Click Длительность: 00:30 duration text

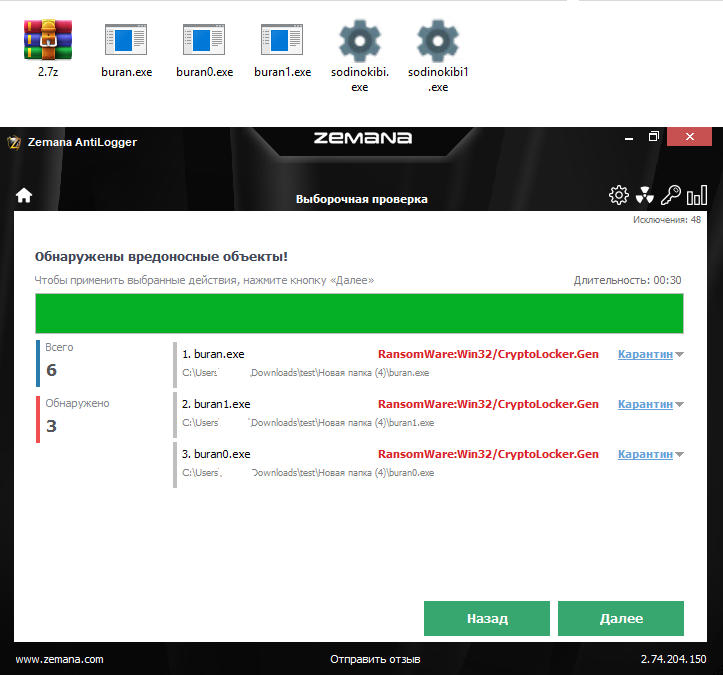click(627, 280)
